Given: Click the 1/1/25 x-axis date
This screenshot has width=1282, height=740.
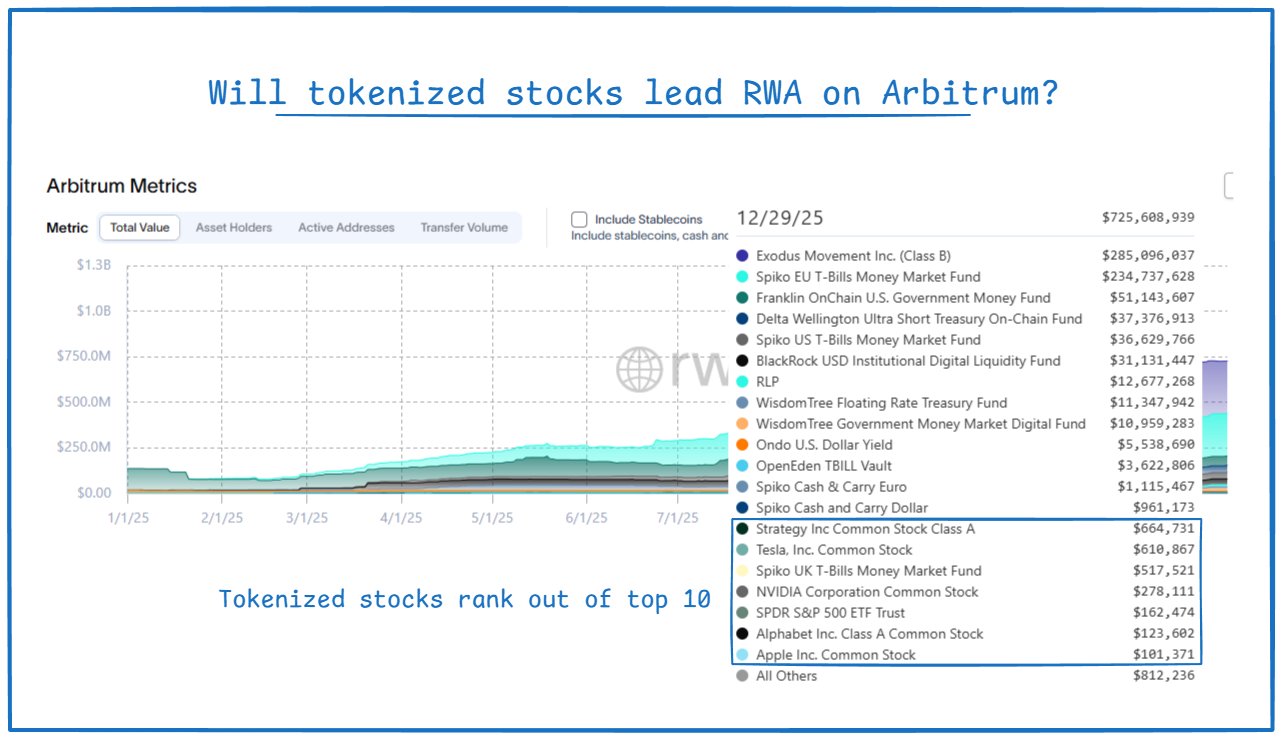Looking at the screenshot, I should [x=127, y=518].
